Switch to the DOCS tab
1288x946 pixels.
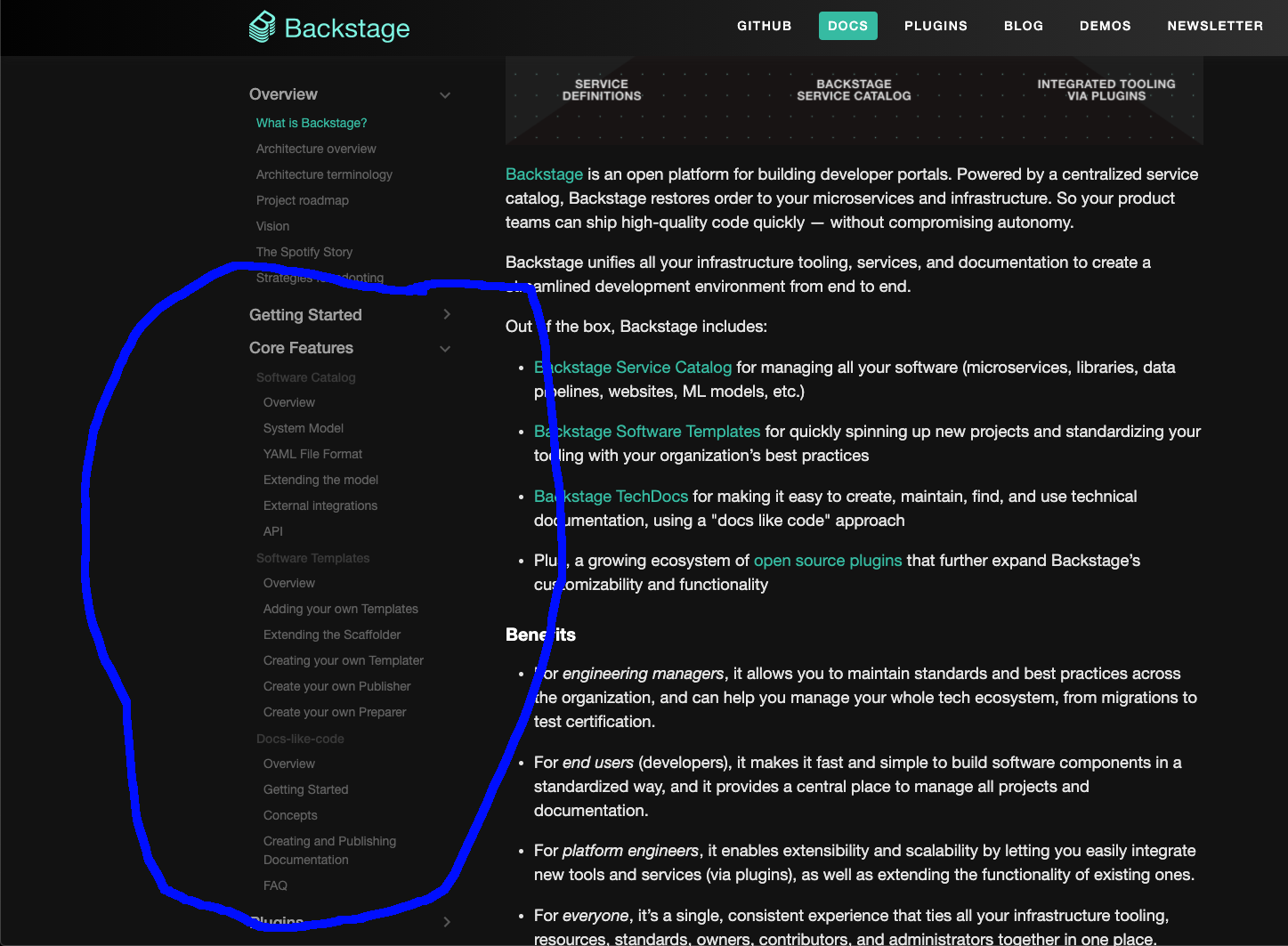[847, 26]
